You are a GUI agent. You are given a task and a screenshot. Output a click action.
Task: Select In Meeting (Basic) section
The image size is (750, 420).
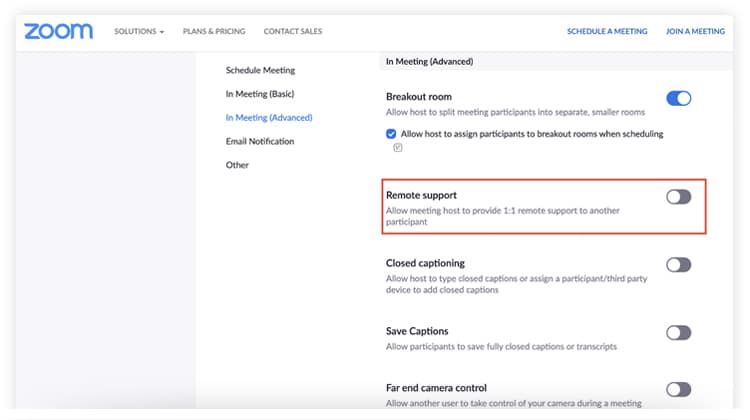260,94
